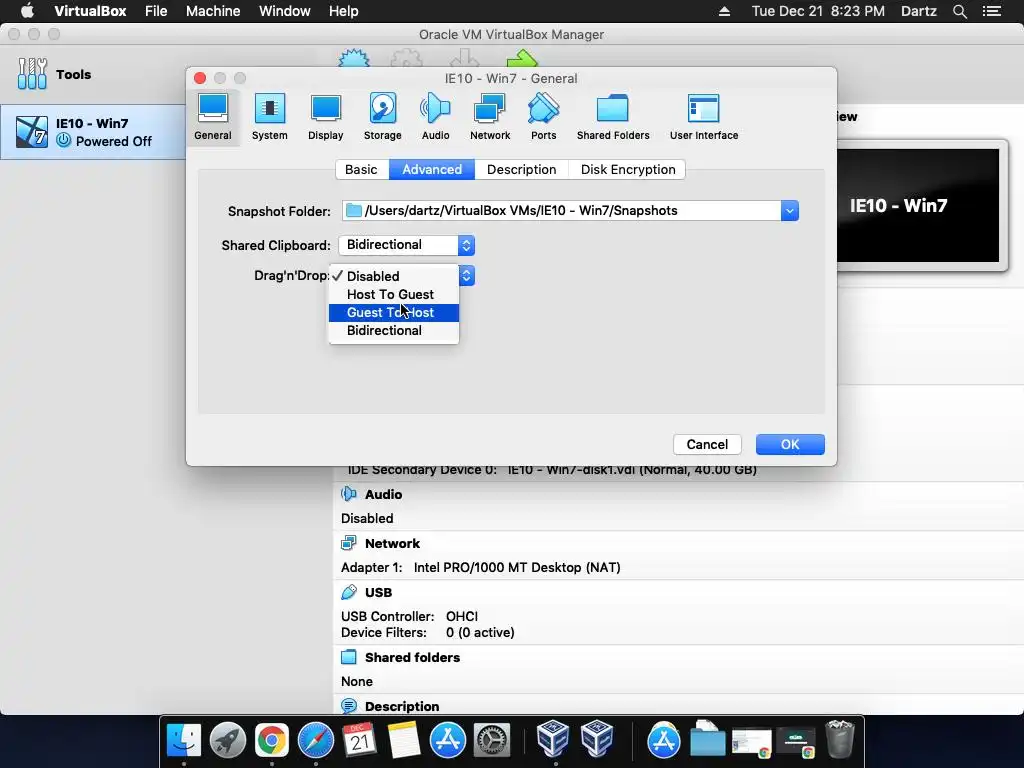This screenshot has height=768, width=1024.
Task: Click the Network section icon in details pane
Action: [x=349, y=543]
